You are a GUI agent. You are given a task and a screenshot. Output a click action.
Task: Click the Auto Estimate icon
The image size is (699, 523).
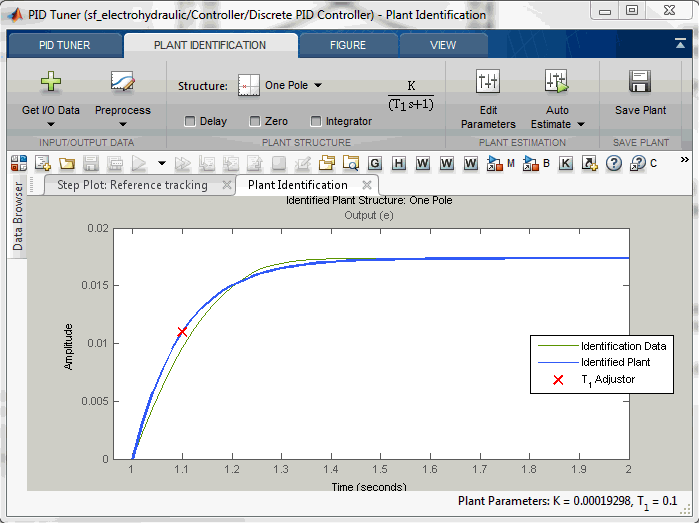[x=557, y=82]
